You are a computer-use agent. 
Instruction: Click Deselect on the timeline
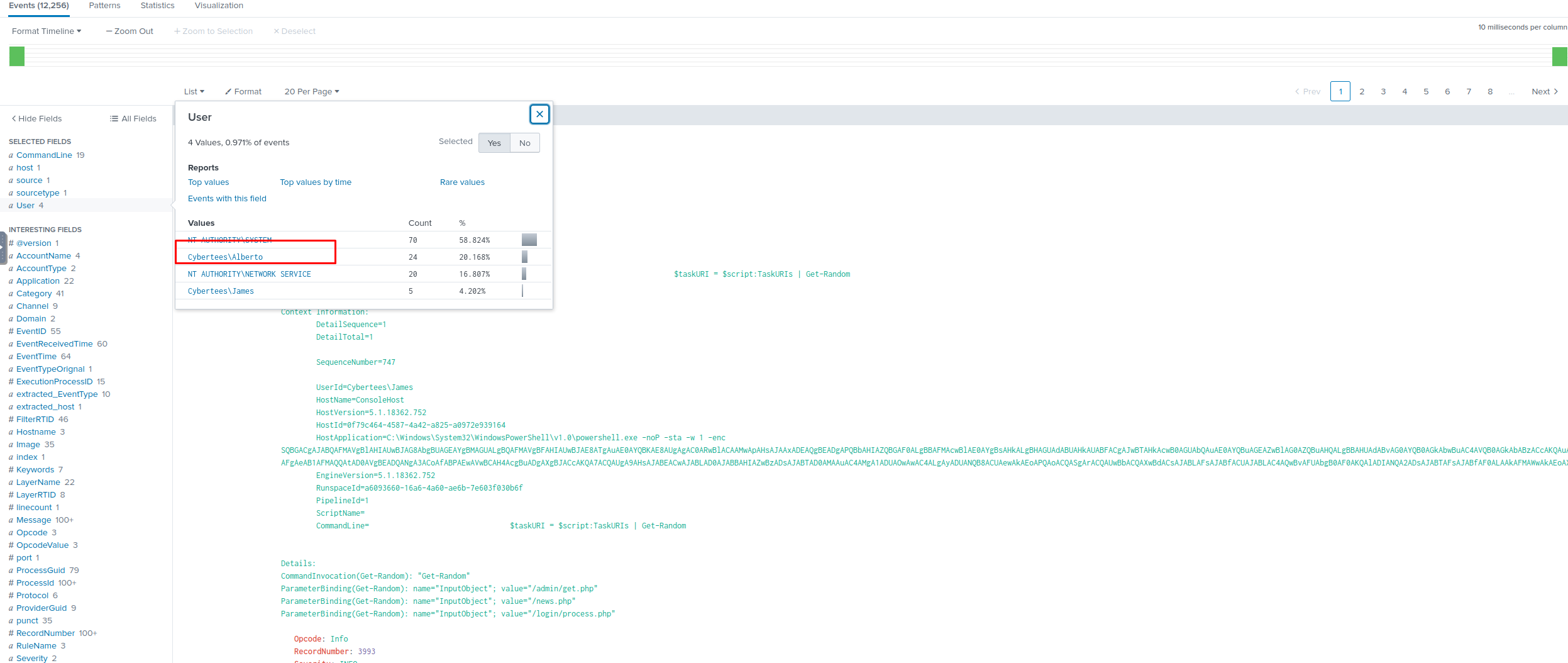coord(294,31)
